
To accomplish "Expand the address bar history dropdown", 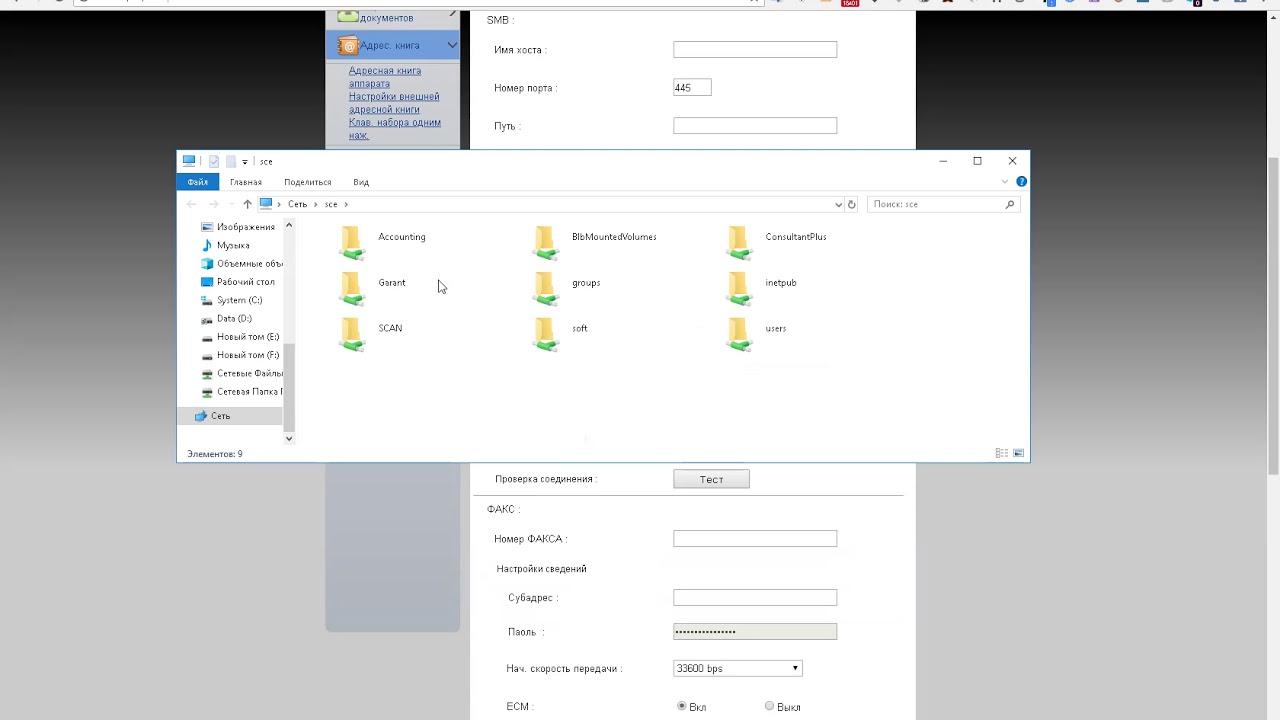I will pyautogui.click(x=838, y=204).
